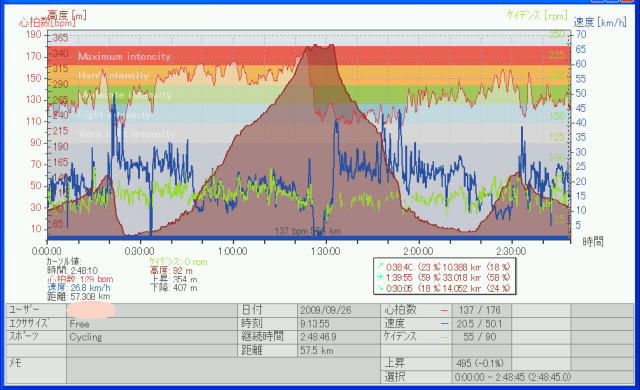Click the ascent value 495 (-0.1%)

click(x=480, y=363)
